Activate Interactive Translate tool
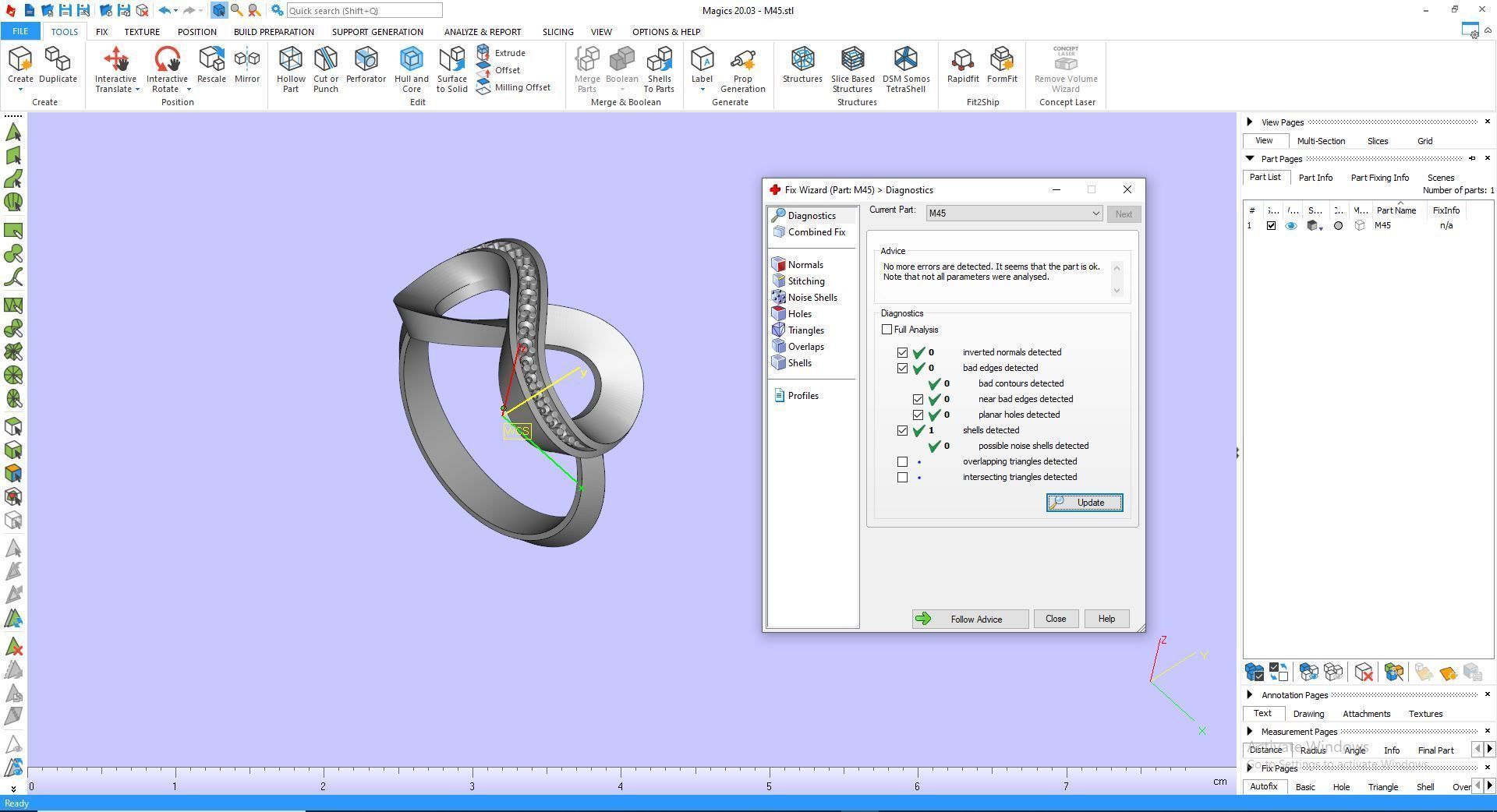The height and width of the screenshot is (812, 1497). point(115,69)
